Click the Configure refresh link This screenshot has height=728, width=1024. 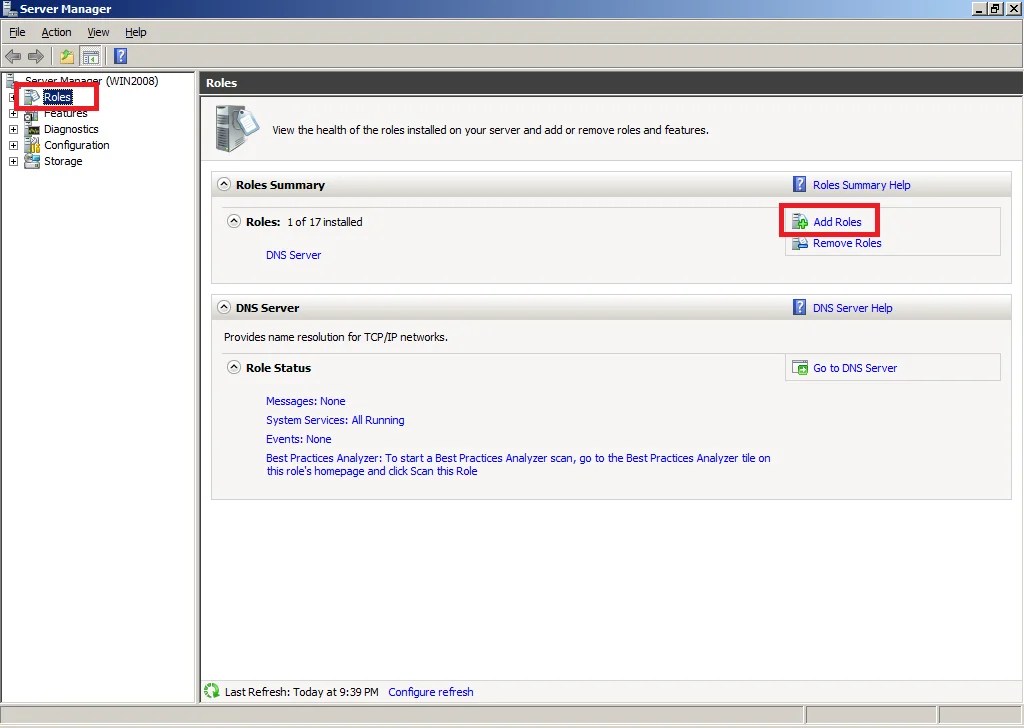tap(430, 691)
